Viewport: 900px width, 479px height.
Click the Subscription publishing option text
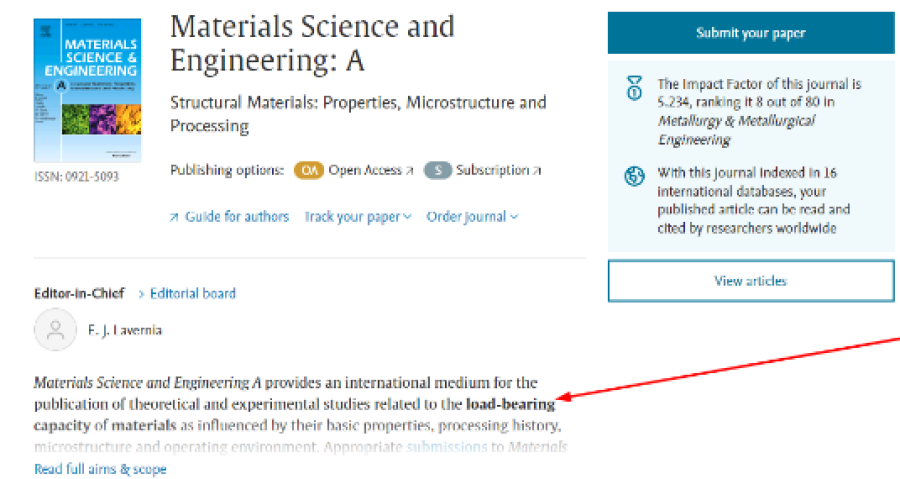tap(492, 170)
